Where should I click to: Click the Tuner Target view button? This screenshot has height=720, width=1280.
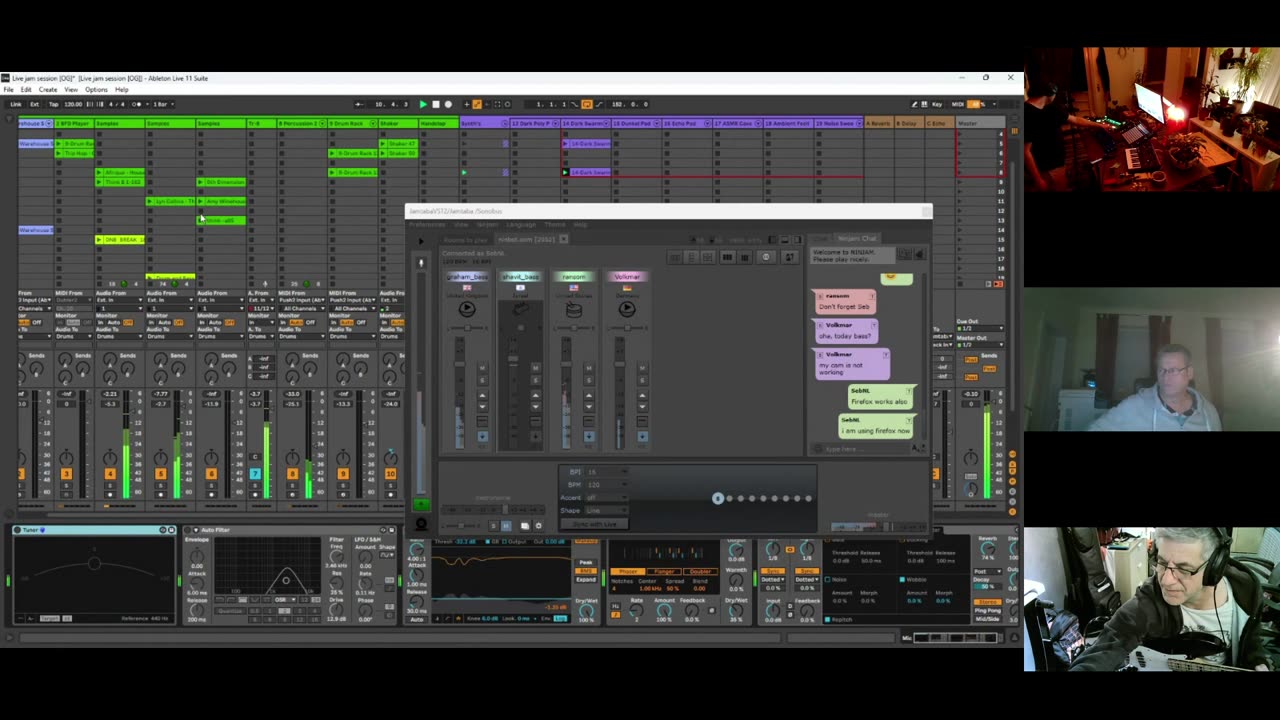point(49,618)
